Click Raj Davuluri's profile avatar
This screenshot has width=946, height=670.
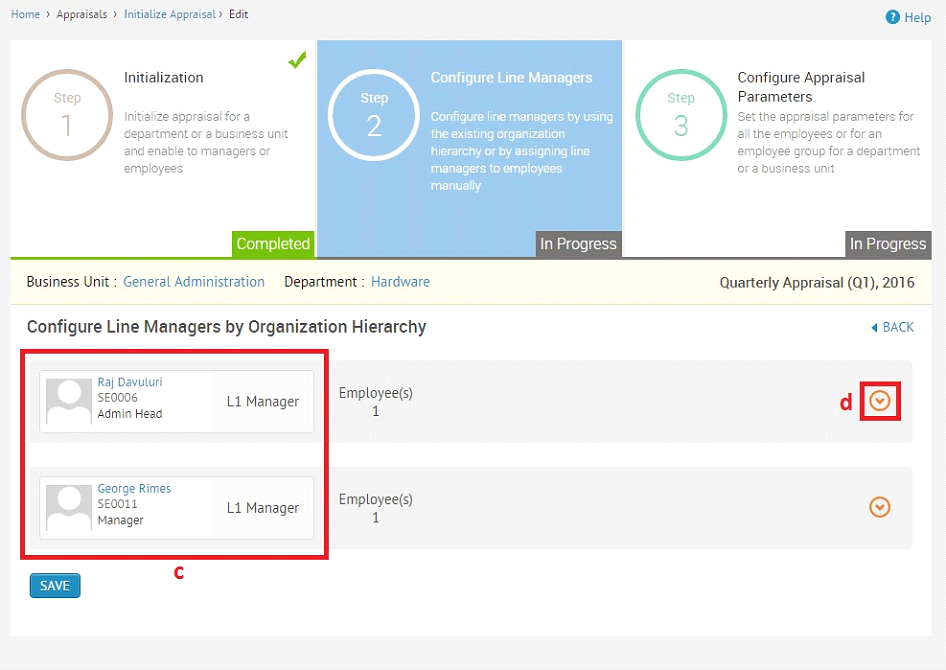pos(69,402)
